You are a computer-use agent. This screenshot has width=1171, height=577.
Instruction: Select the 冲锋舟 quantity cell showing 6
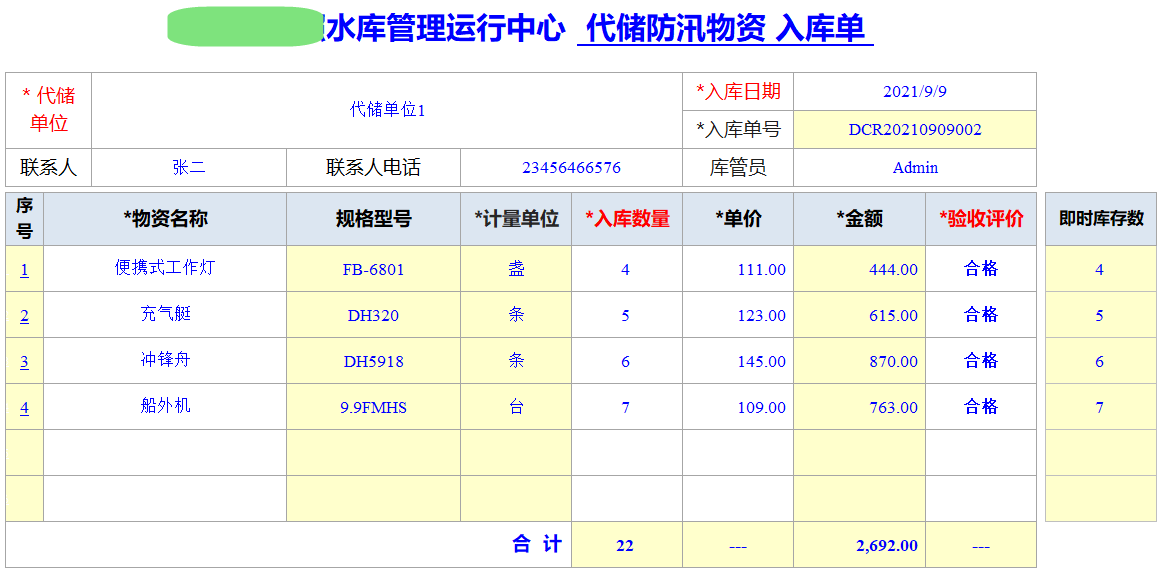click(x=626, y=361)
